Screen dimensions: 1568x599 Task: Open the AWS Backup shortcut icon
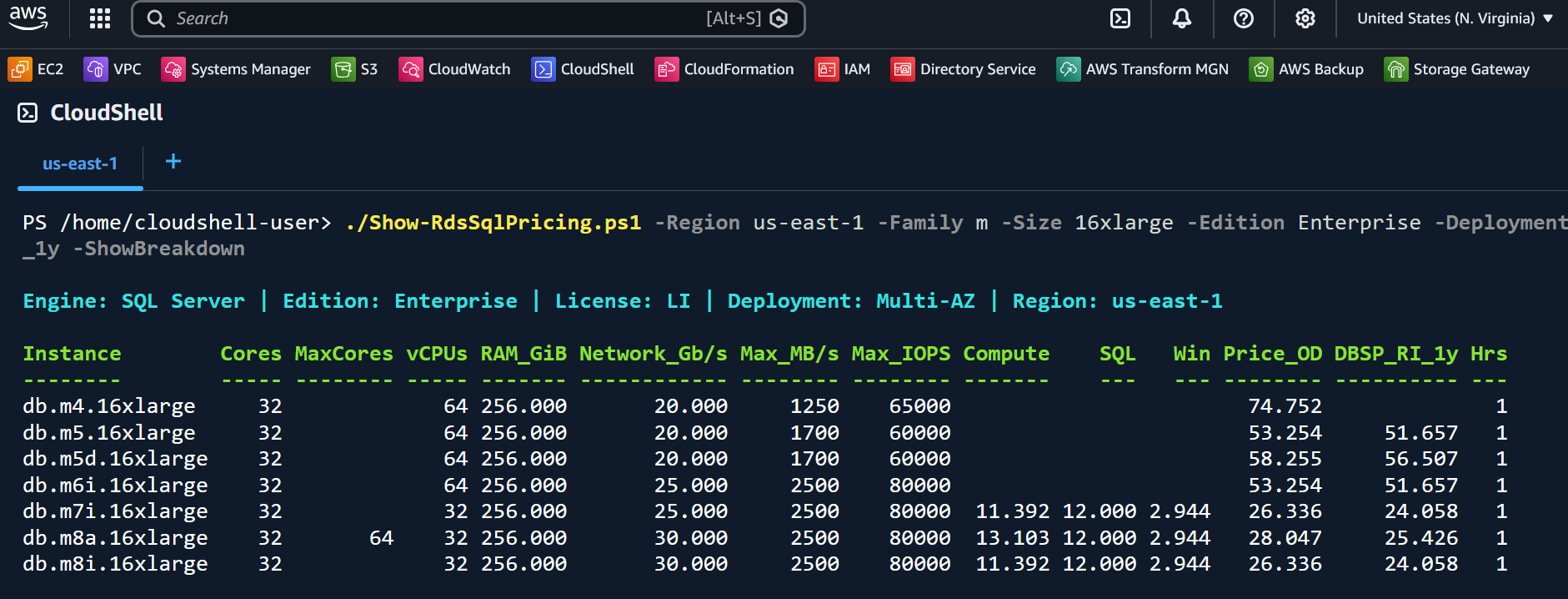click(1261, 69)
